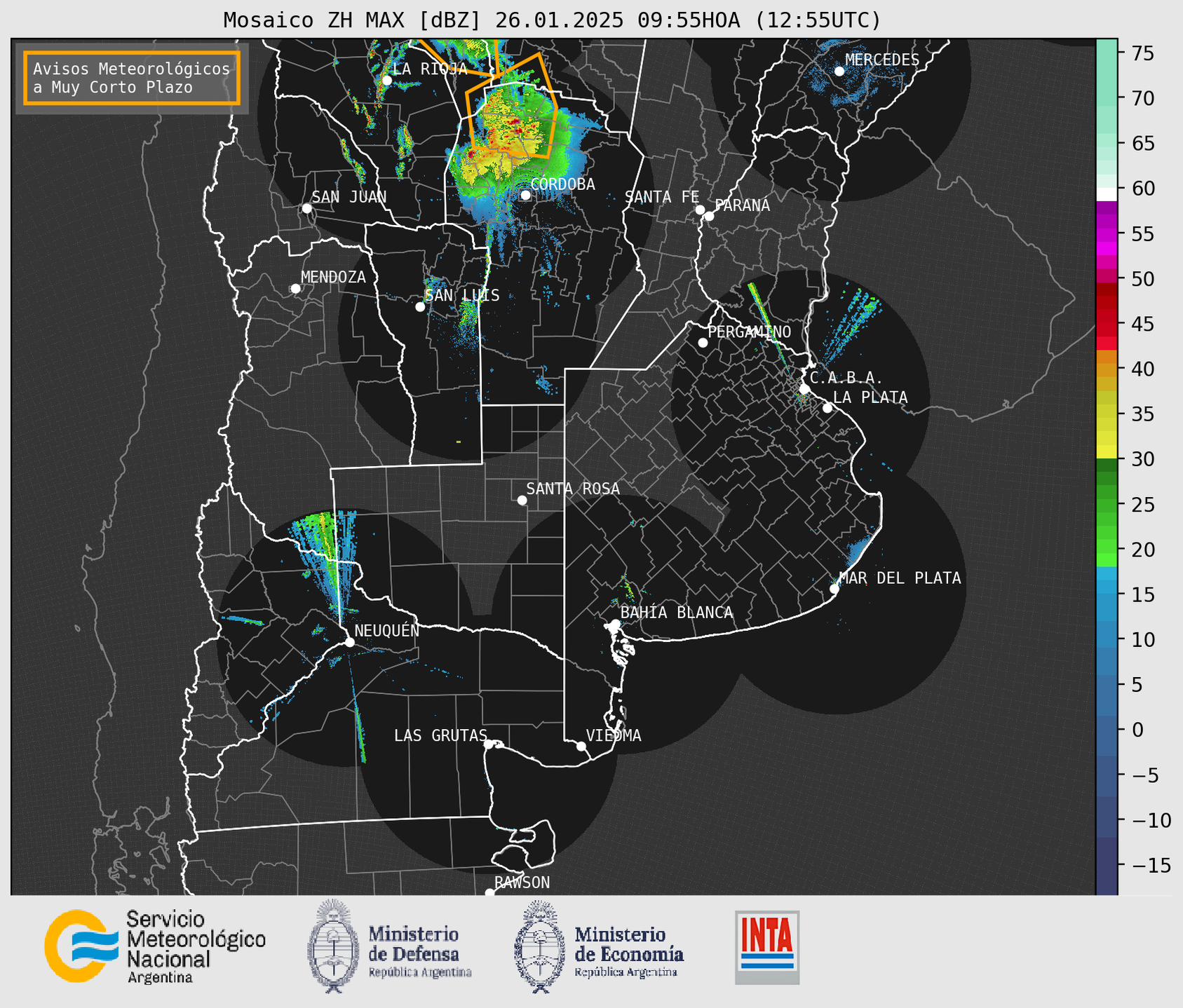The width and height of the screenshot is (1183, 1008).
Task: Click the magenta 55 dBZ color band
Action: (x=1107, y=235)
